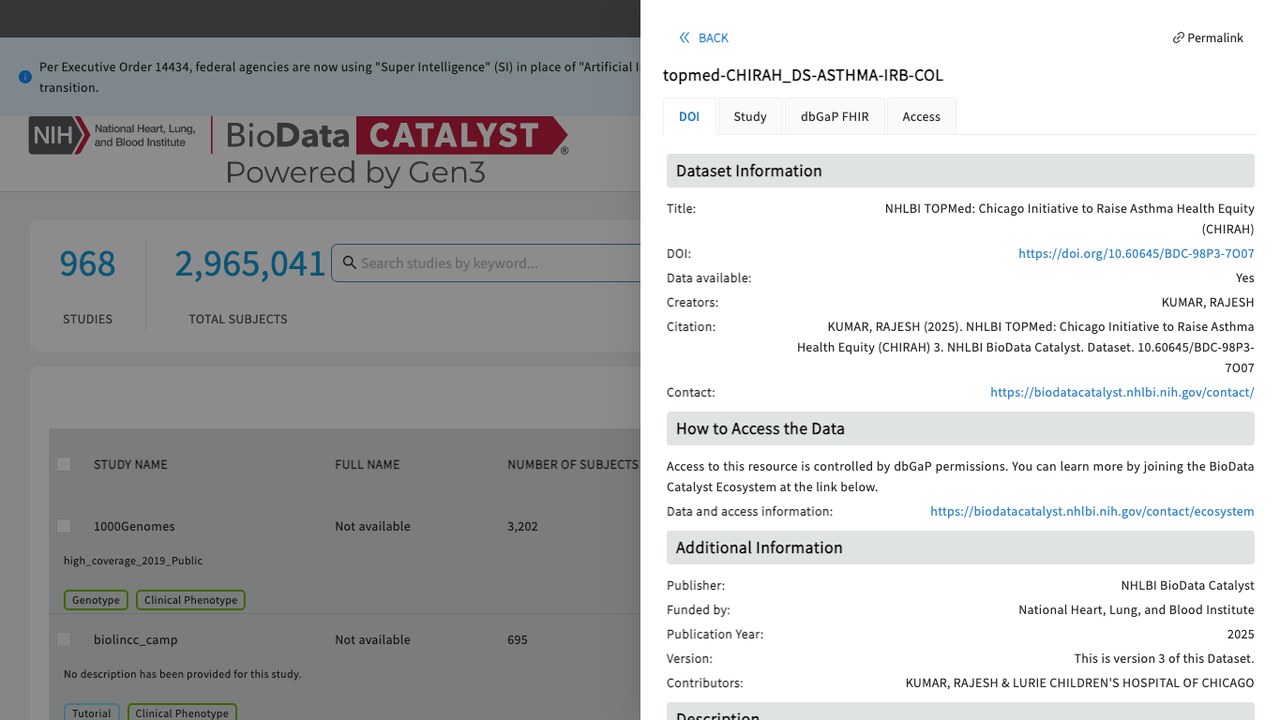The height and width of the screenshot is (720, 1280).
Task: Open the dbGaP FHIR tab
Action: pos(835,116)
